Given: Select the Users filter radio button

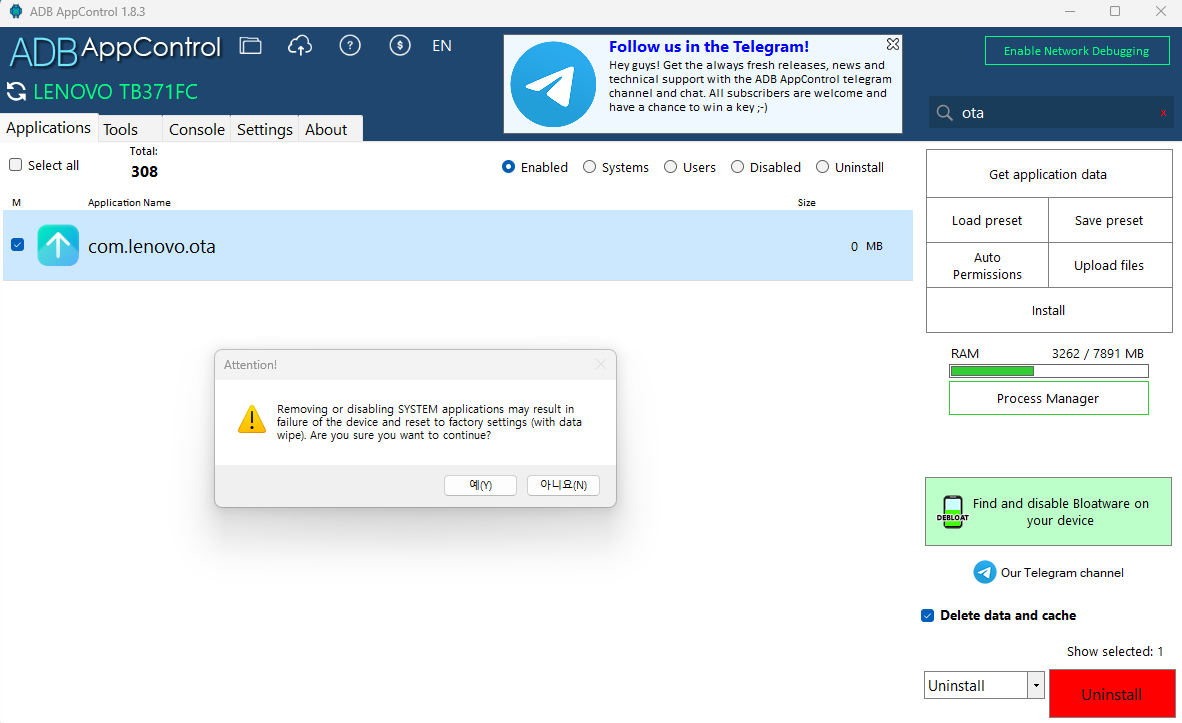Looking at the screenshot, I should coord(670,167).
